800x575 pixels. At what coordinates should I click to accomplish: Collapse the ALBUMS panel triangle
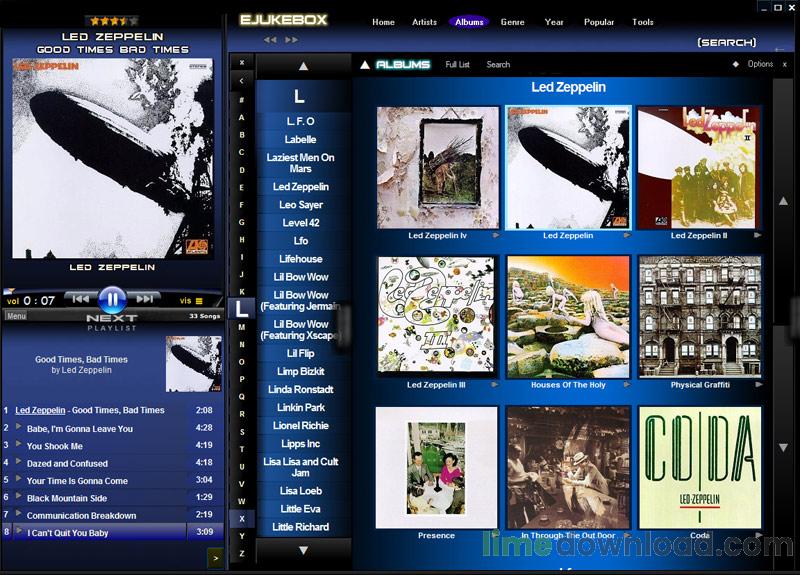365,65
